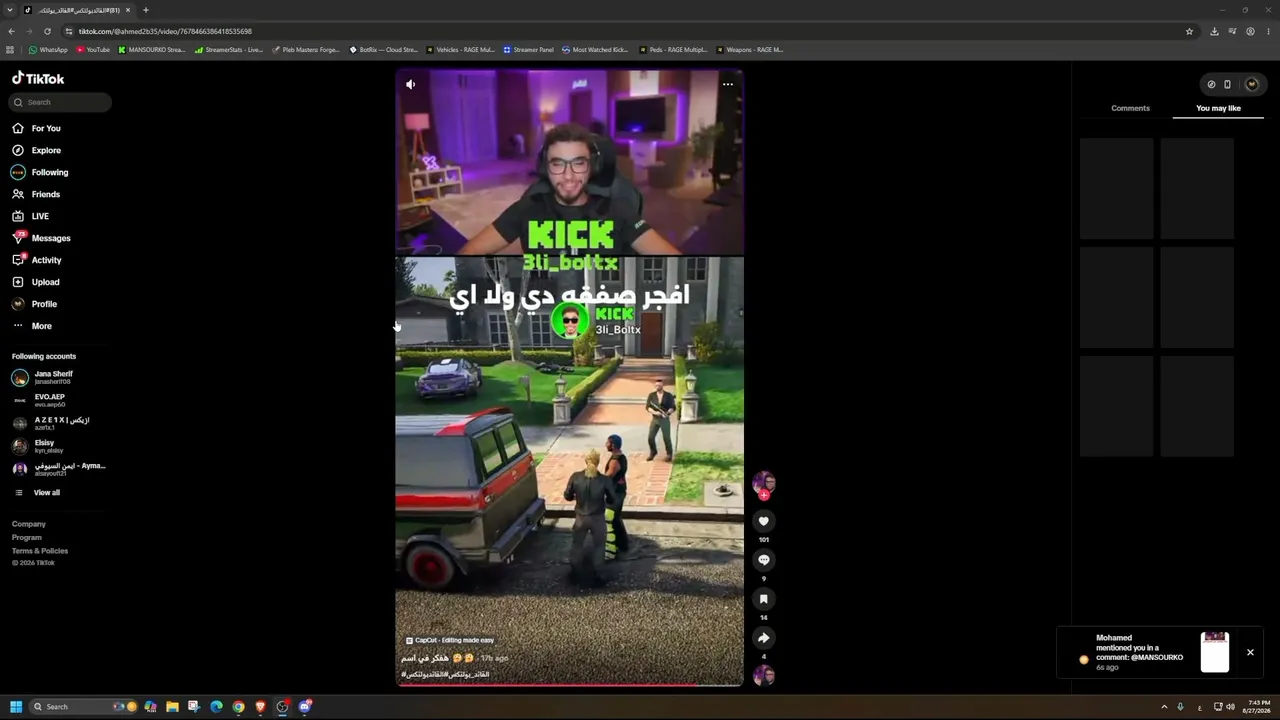Open the Chrome three-dot menu
The height and width of the screenshot is (720, 1280).
click(1267, 31)
